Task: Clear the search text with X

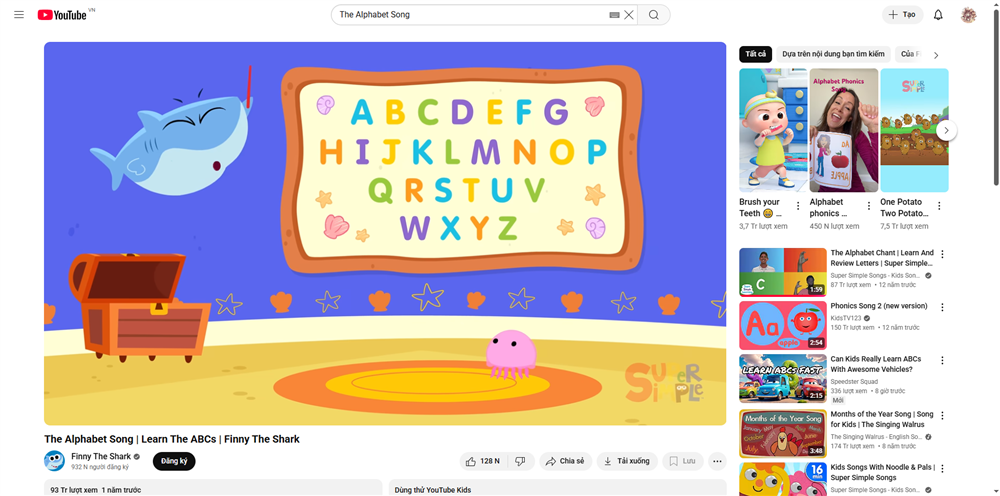Action: click(629, 15)
